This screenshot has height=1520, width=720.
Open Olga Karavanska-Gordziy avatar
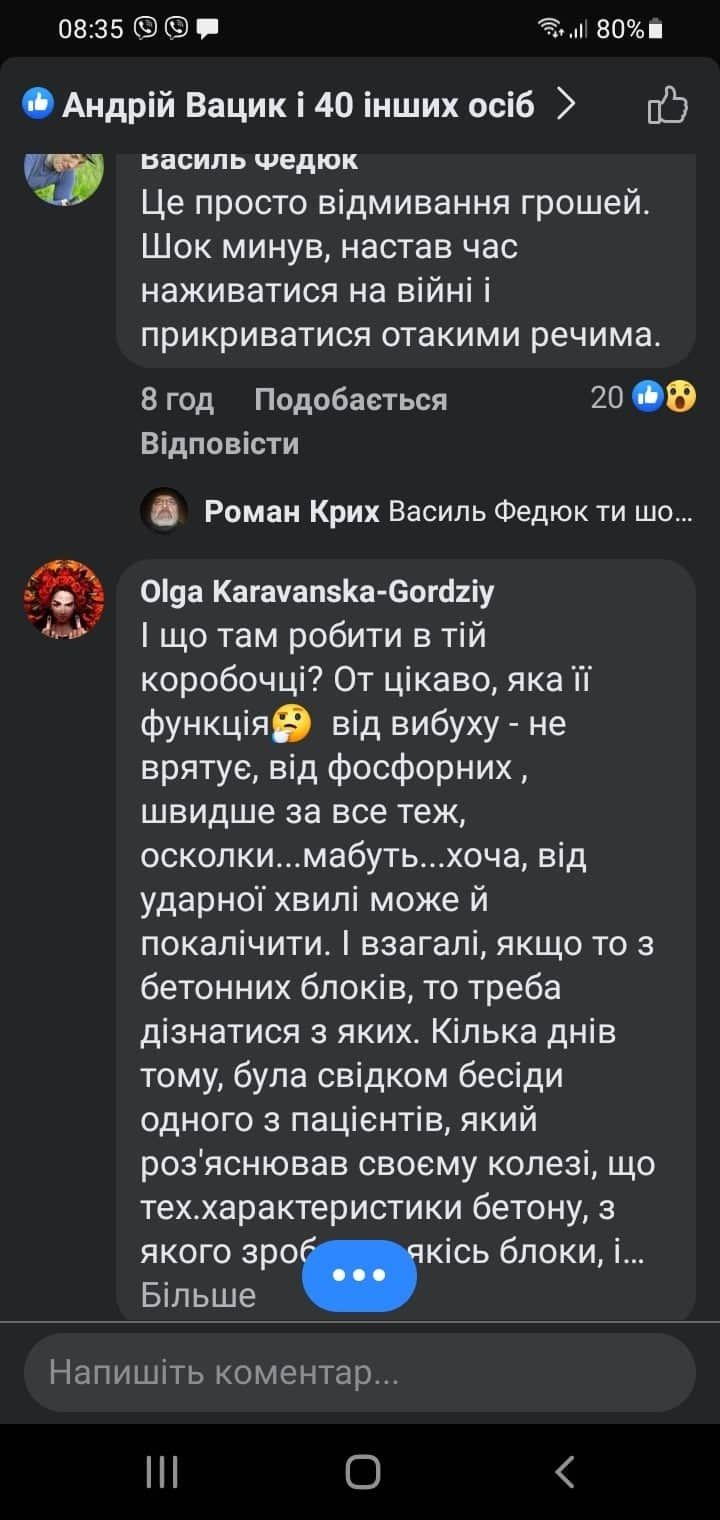point(63,599)
